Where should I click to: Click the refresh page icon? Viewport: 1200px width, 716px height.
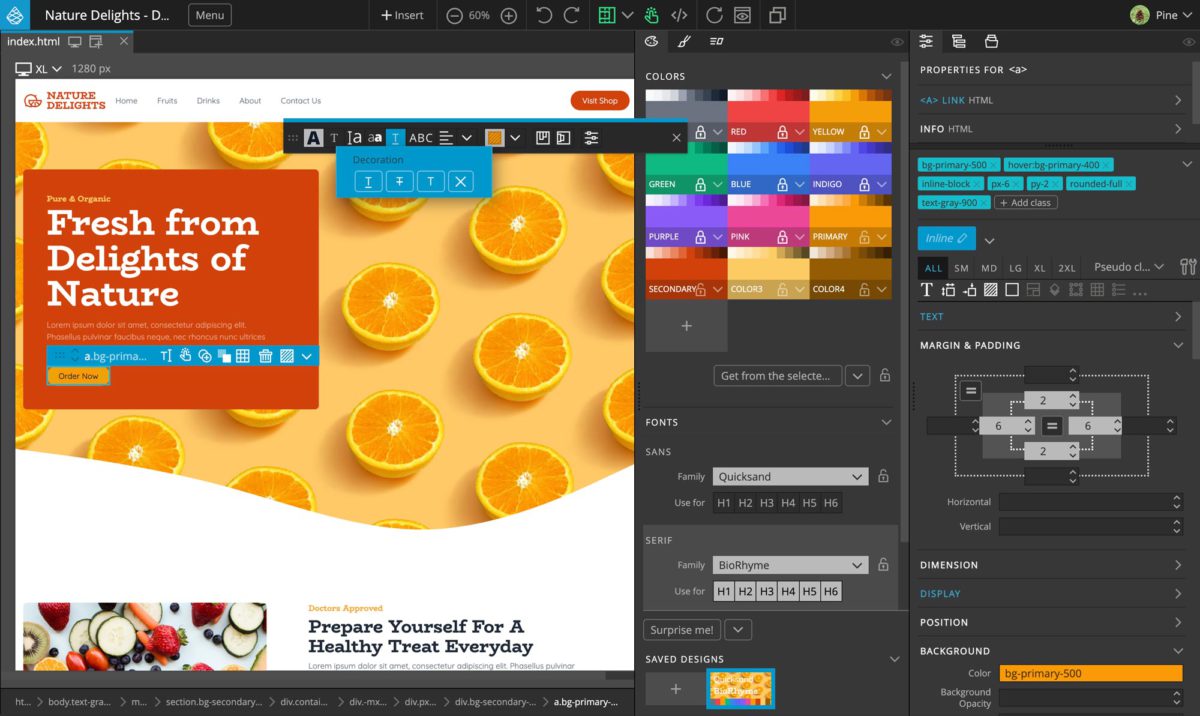click(714, 15)
